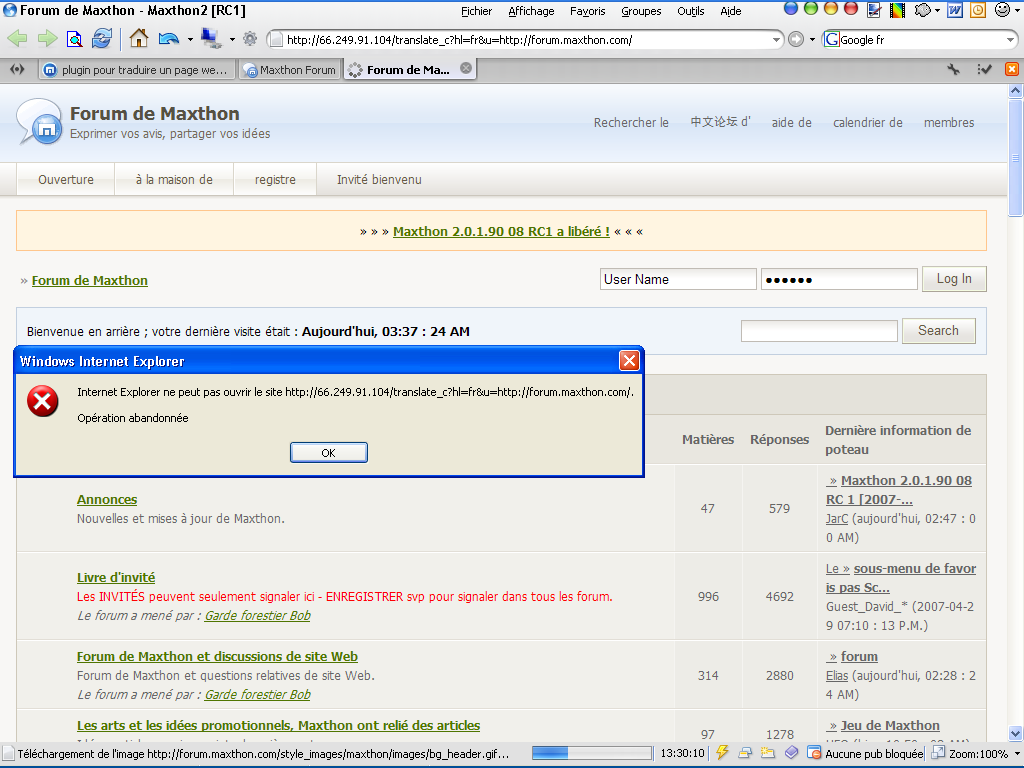This screenshot has width=1024, height=768.
Task: Click the orange clock icon in the top bar
Action: (x=978, y=10)
